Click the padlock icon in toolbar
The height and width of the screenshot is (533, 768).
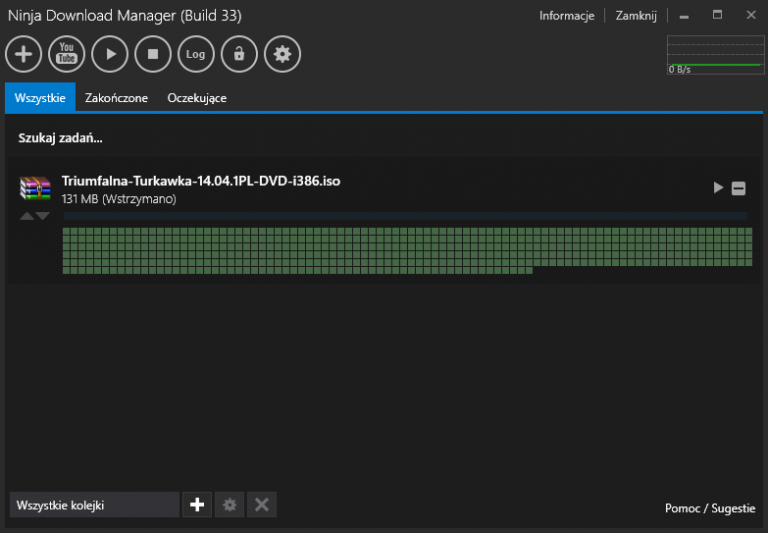pos(239,54)
